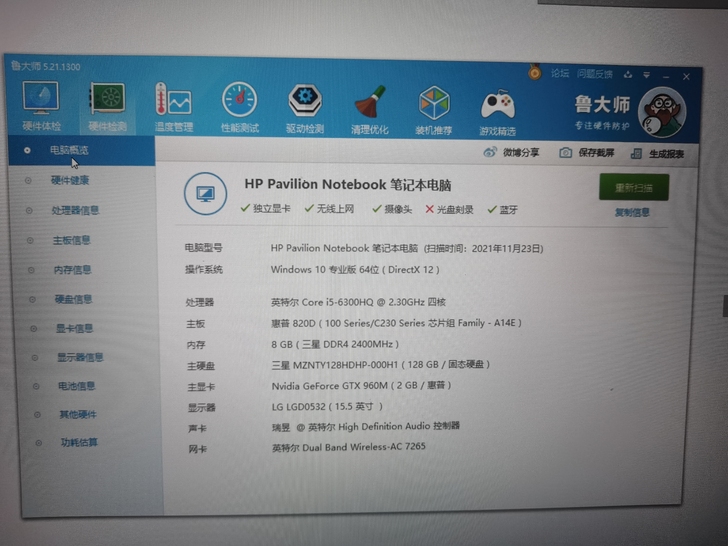The image size is (728, 546).
Task: Click 保存截屏 camera icon
Action: 566,152
